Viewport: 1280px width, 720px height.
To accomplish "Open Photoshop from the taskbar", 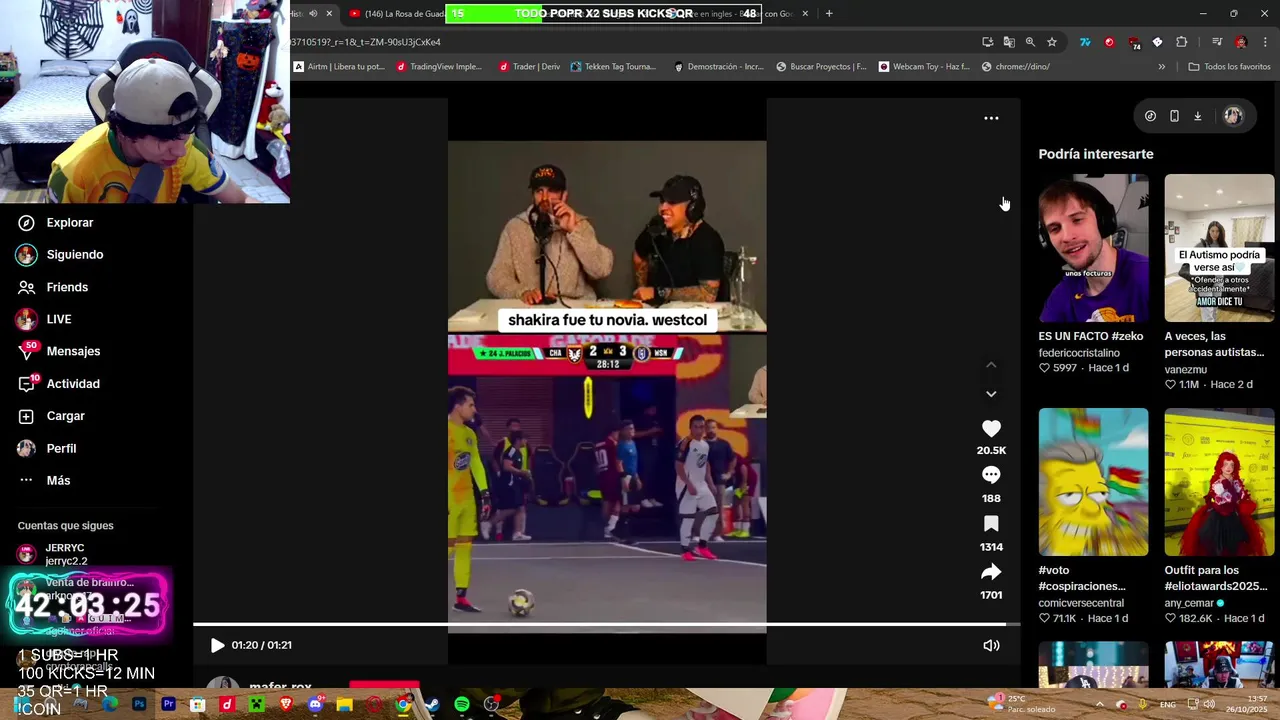I will click(139, 705).
